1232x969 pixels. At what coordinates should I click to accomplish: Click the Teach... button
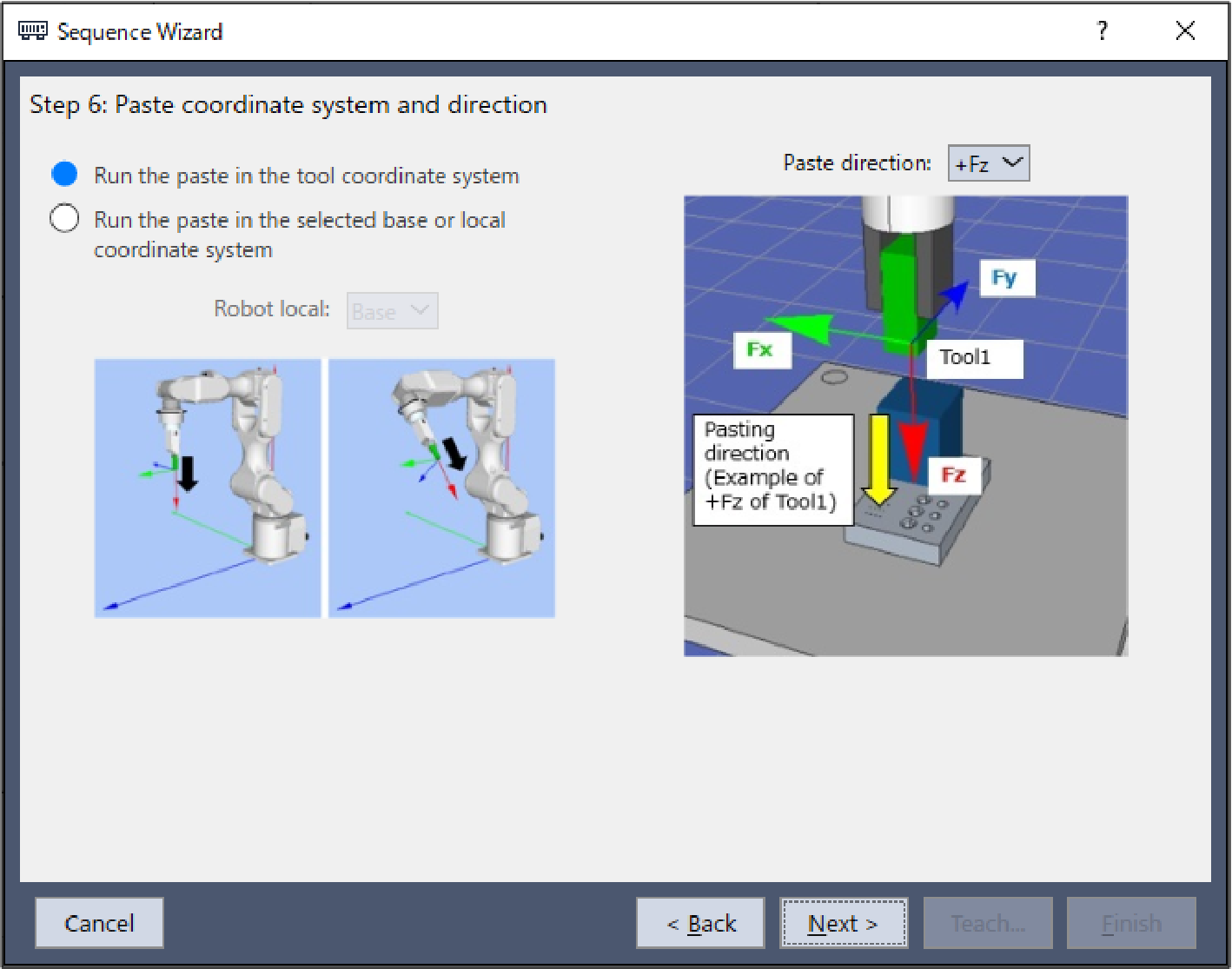coord(988,923)
